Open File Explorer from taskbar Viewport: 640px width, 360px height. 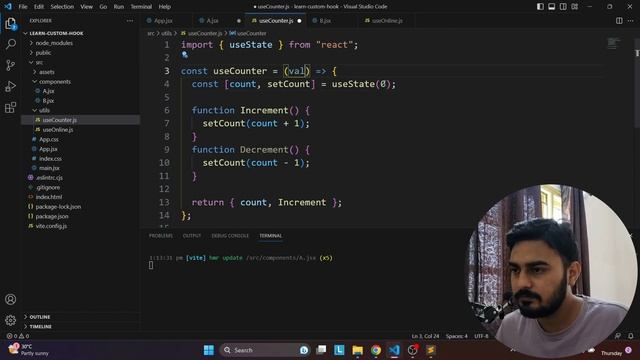click(x=358, y=350)
